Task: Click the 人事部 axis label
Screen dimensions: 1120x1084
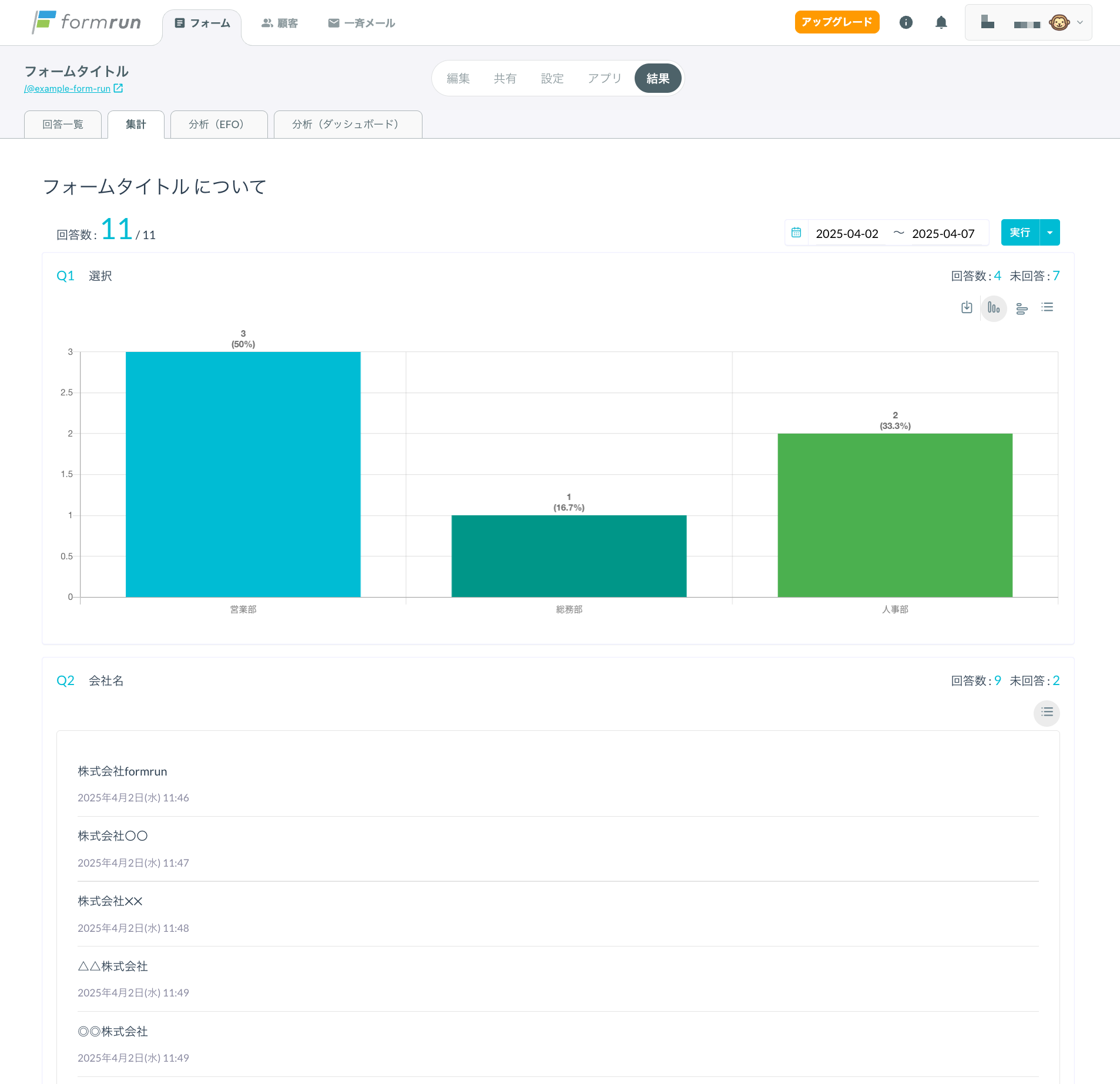Action: click(x=895, y=610)
